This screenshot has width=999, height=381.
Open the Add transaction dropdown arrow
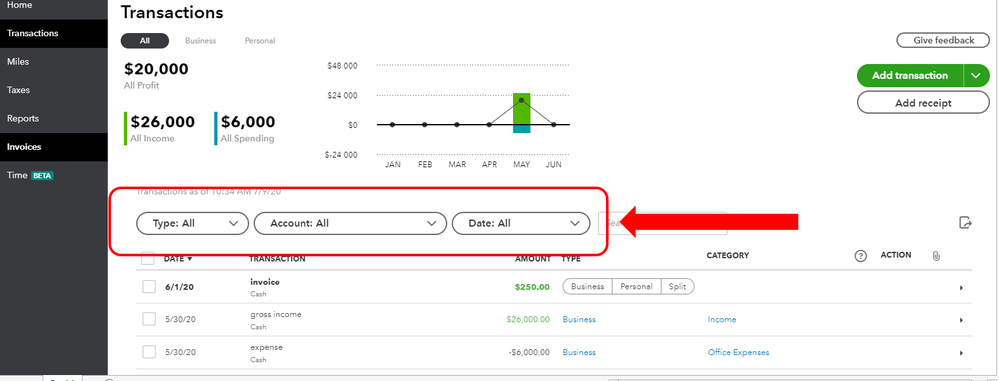(x=977, y=75)
